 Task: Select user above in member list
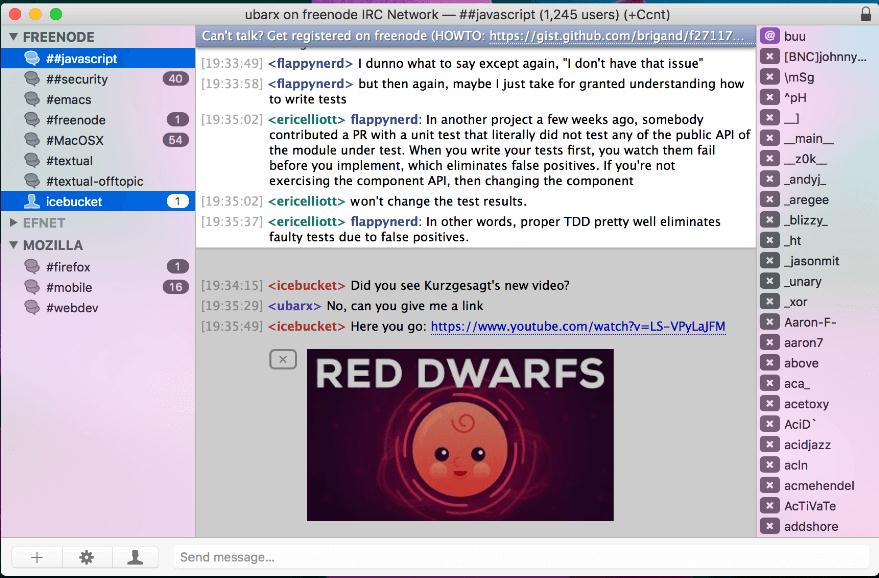point(801,363)
